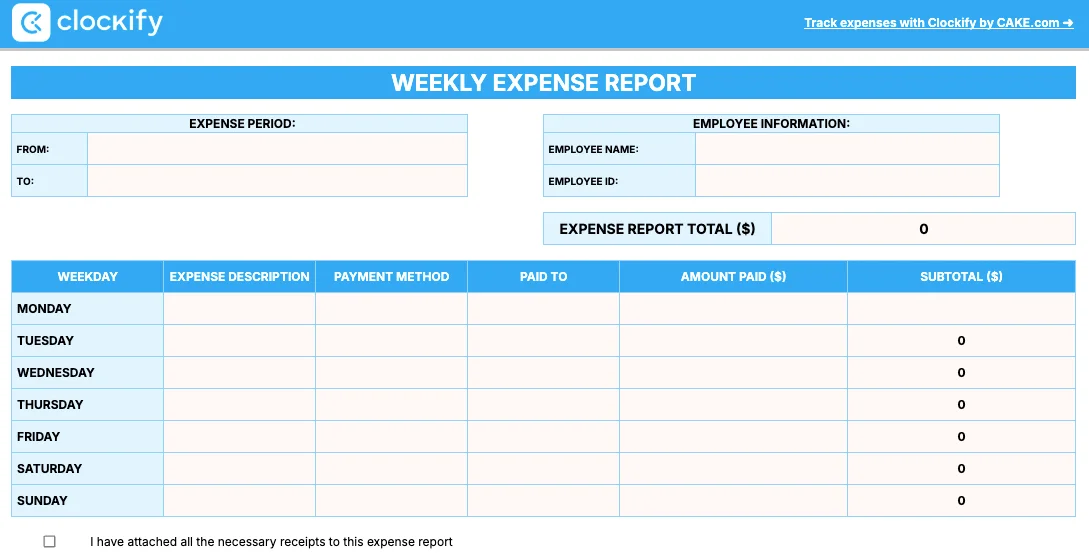The height and width of the screenshot is (560, 1089).
Task: Click the Employee ID input cell
Action: pyautogui.click(x=847, y=181)
